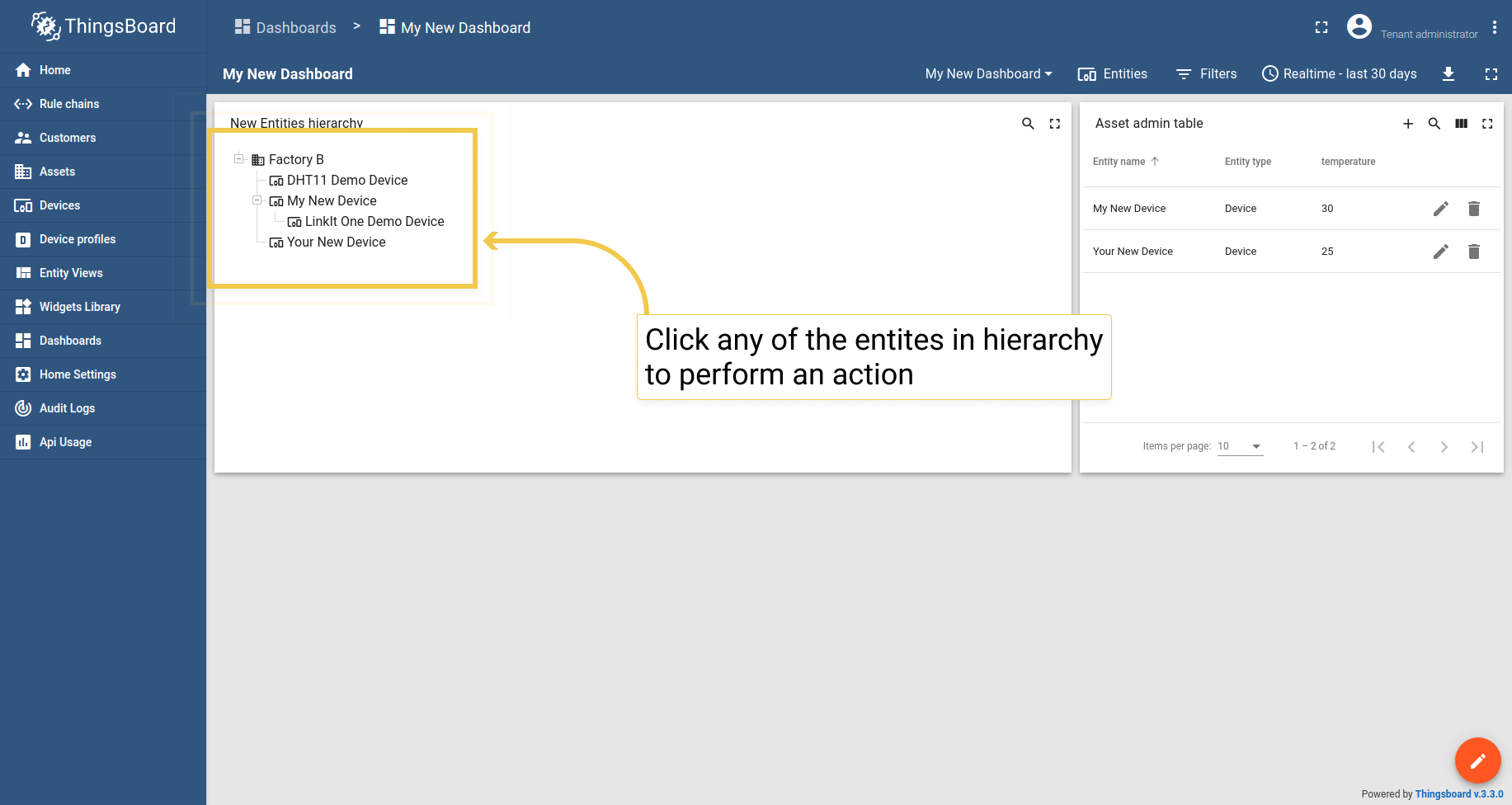Expand Entities hierarchy widget fullscreen

pos(1055,124)
